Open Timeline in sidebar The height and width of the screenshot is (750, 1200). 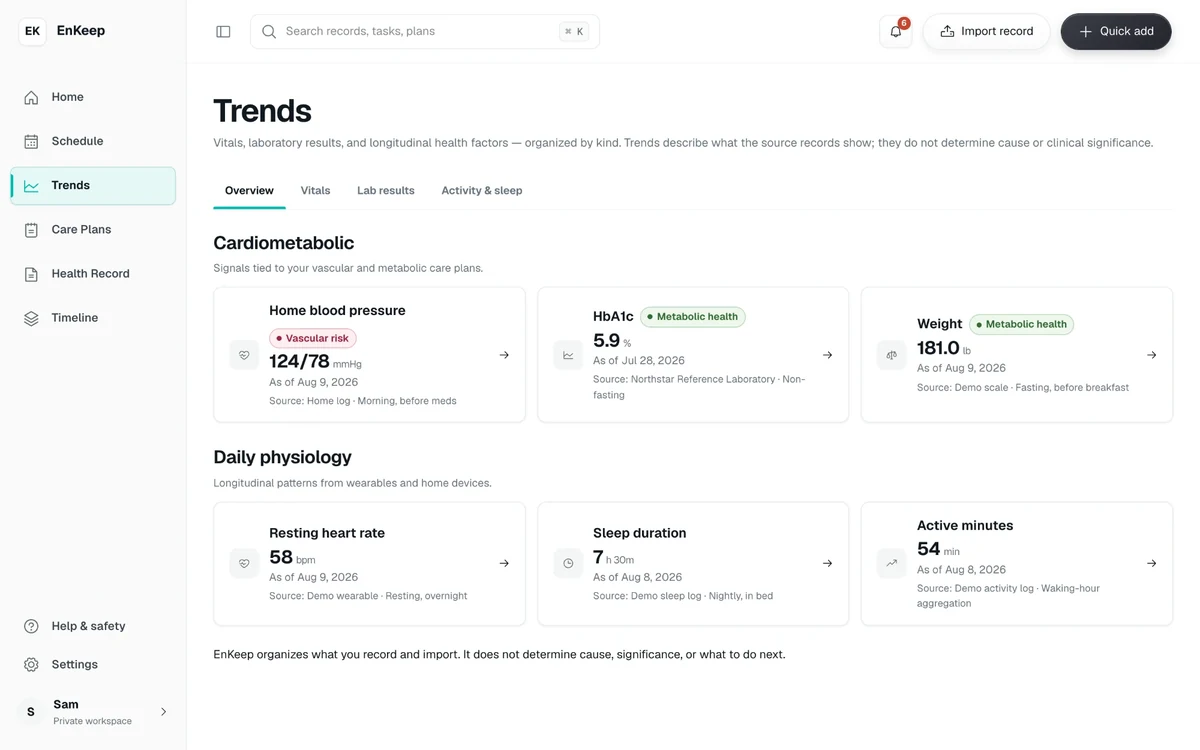click(x=93, y=318)
